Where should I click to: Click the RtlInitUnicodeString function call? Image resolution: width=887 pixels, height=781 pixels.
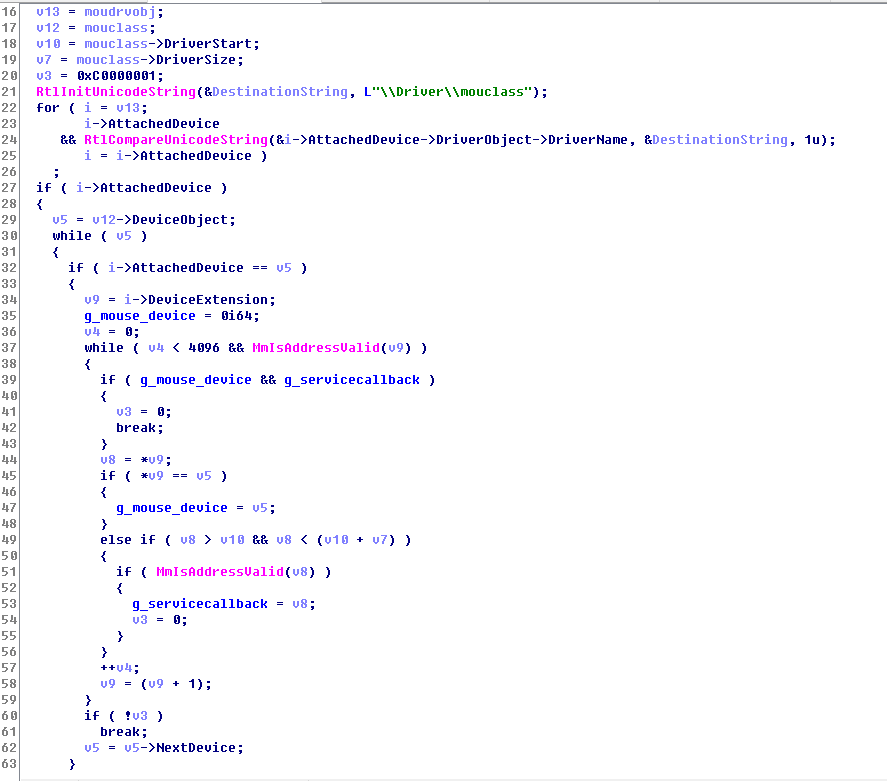pos(116,92)
